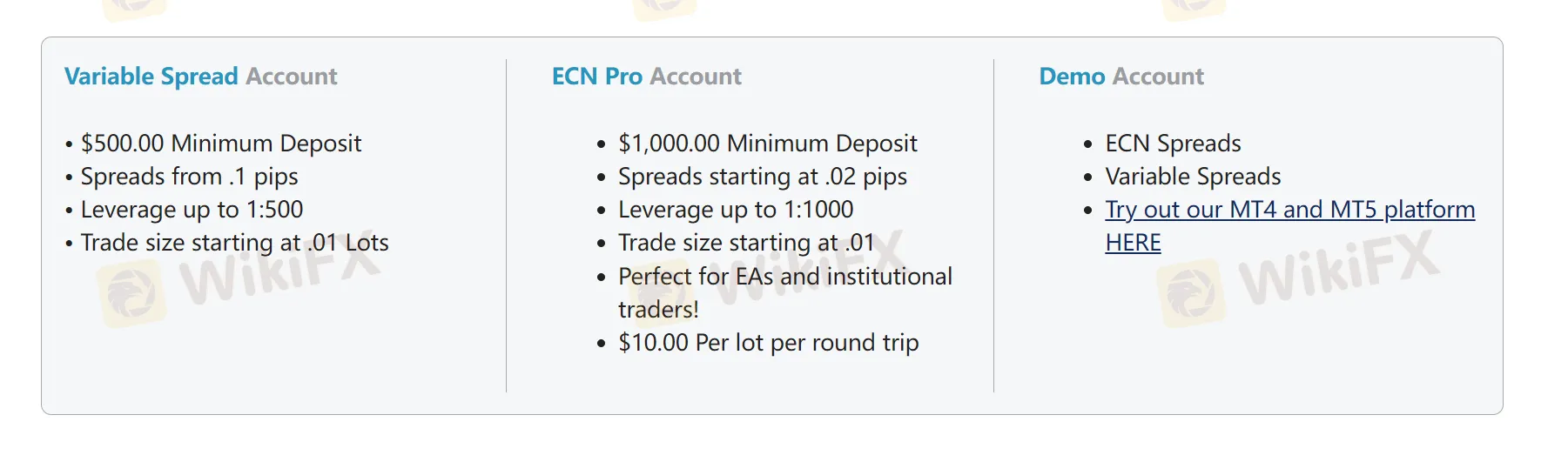Select the ECN Pro Account heading
Viewport: 1568px width, 462px height.
click(646, 77)
